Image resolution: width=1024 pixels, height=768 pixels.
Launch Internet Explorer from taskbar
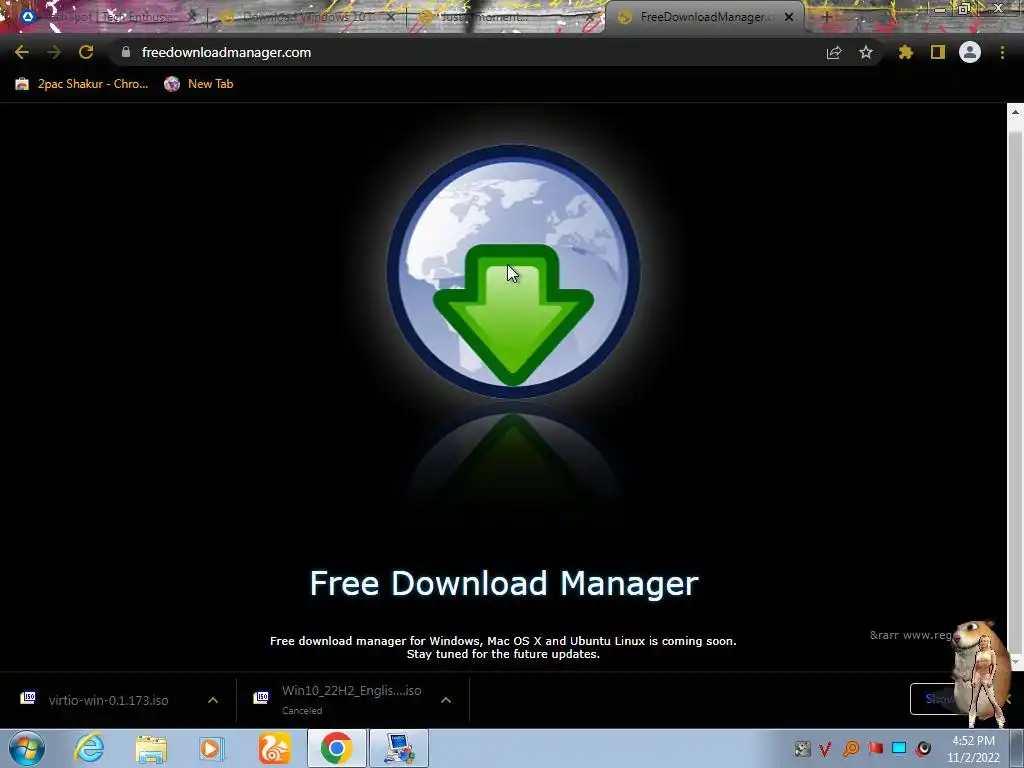89,748
